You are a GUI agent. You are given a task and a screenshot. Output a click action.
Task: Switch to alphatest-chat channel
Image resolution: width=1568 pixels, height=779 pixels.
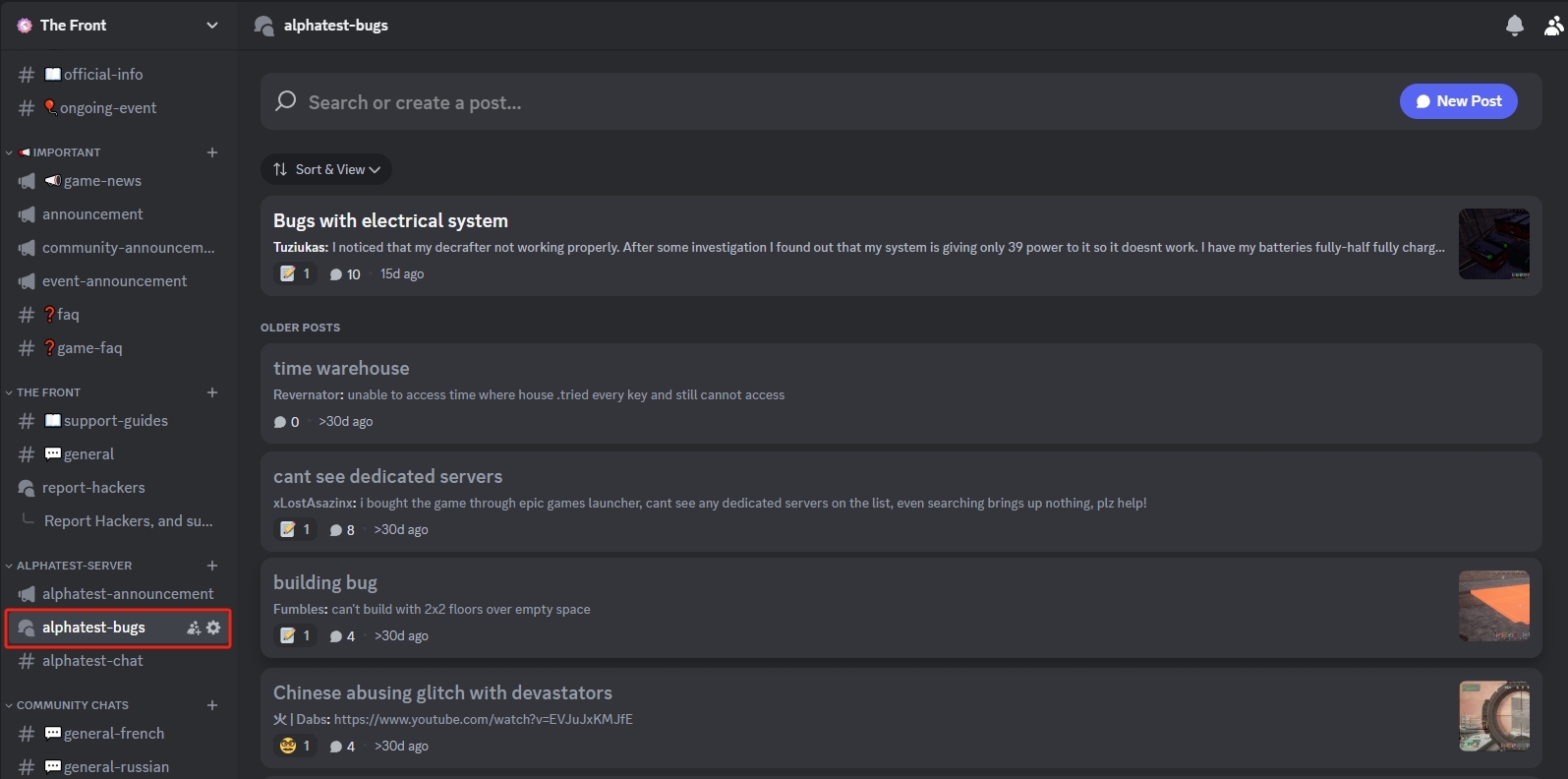[92, 661]
